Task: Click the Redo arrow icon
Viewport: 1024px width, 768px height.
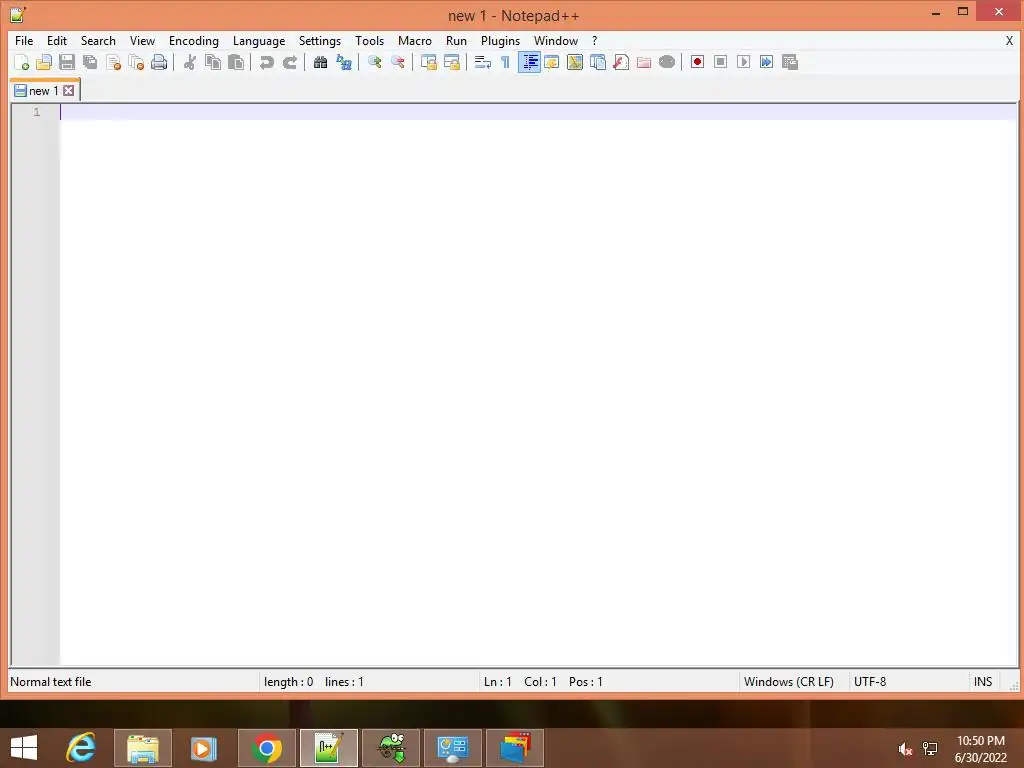Action: (290, 62)
